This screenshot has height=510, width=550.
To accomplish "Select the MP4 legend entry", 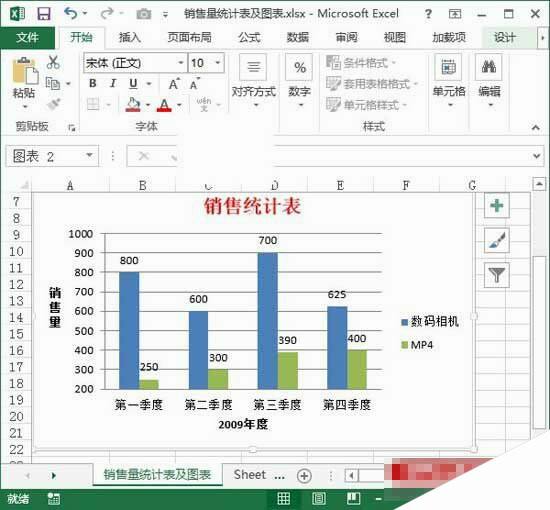I will pos(417,345).
